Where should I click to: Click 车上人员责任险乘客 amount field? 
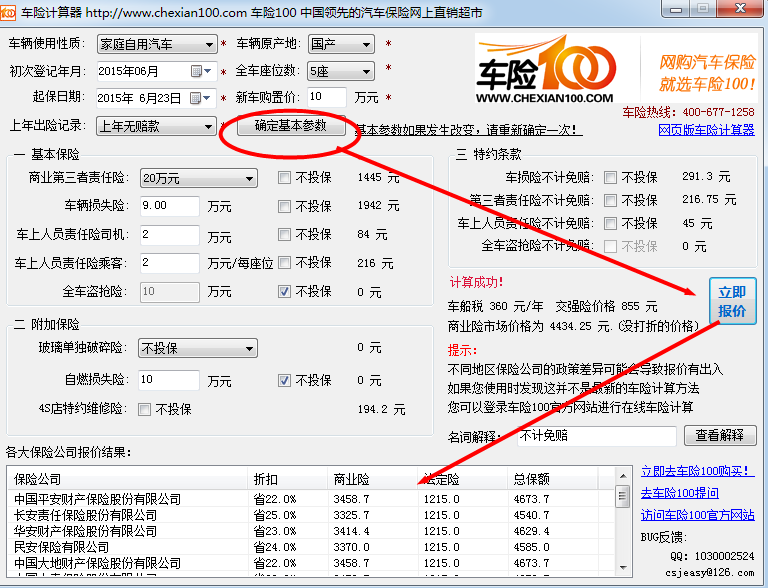tap(169, 263)
